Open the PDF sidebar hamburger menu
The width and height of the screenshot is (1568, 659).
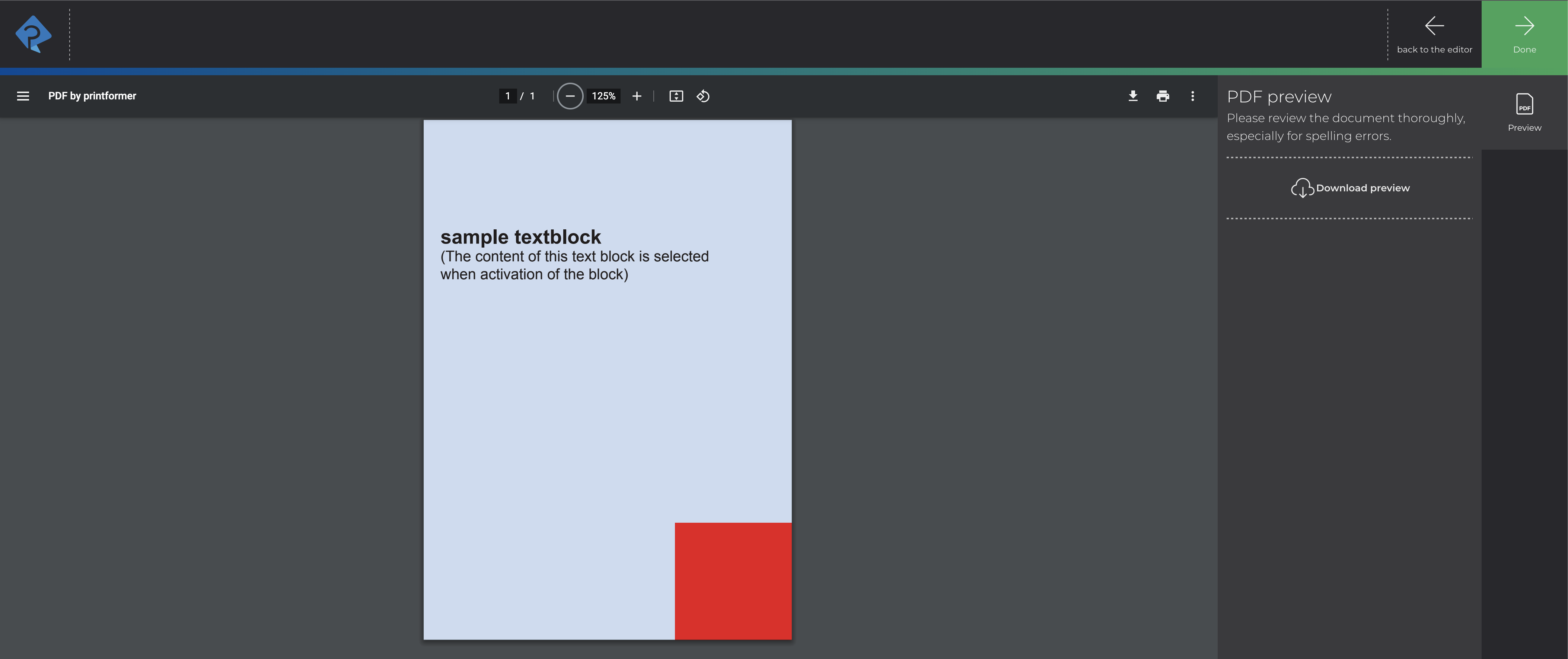coord(23,96)
